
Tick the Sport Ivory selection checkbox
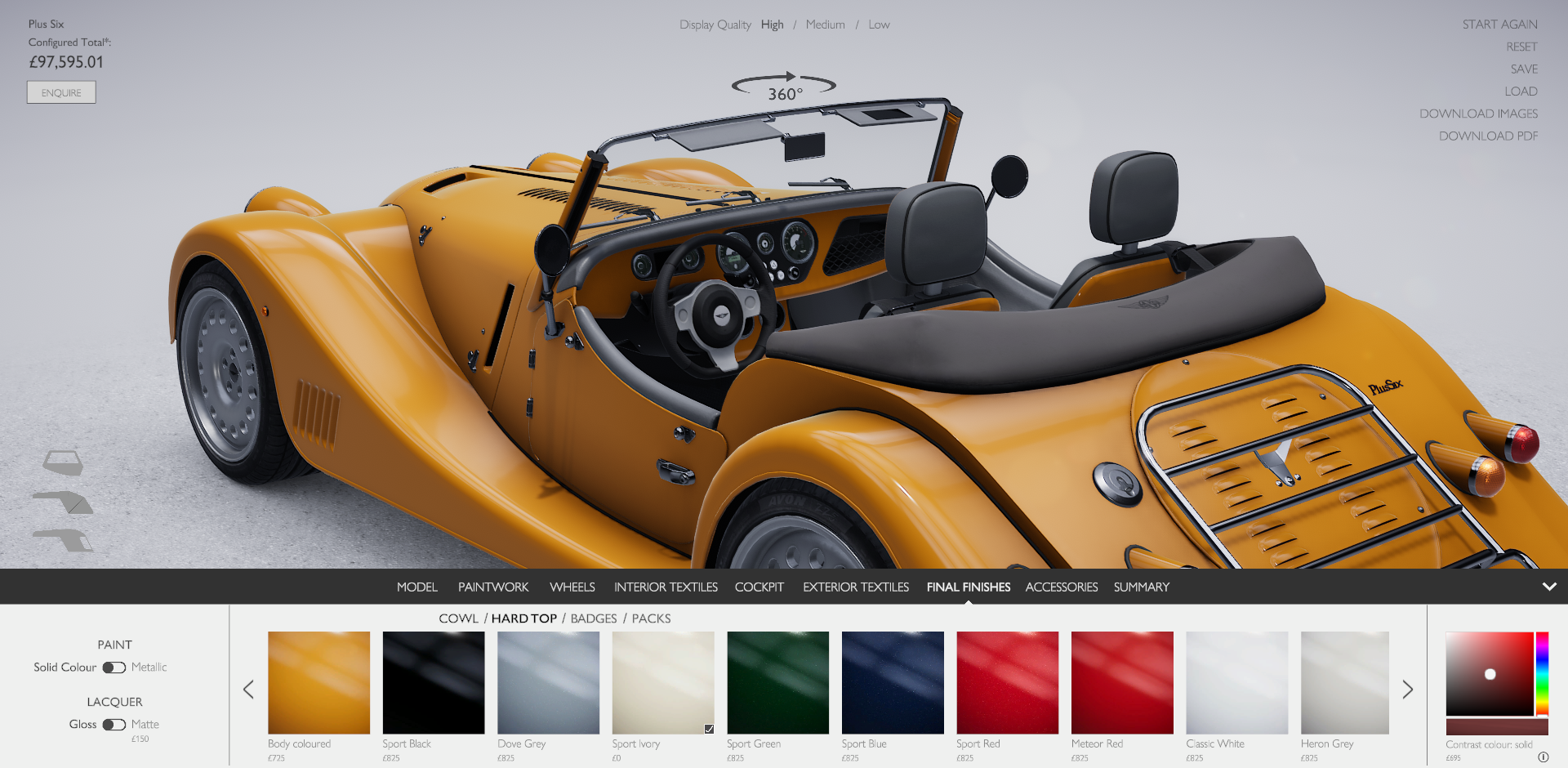[709, 729]
